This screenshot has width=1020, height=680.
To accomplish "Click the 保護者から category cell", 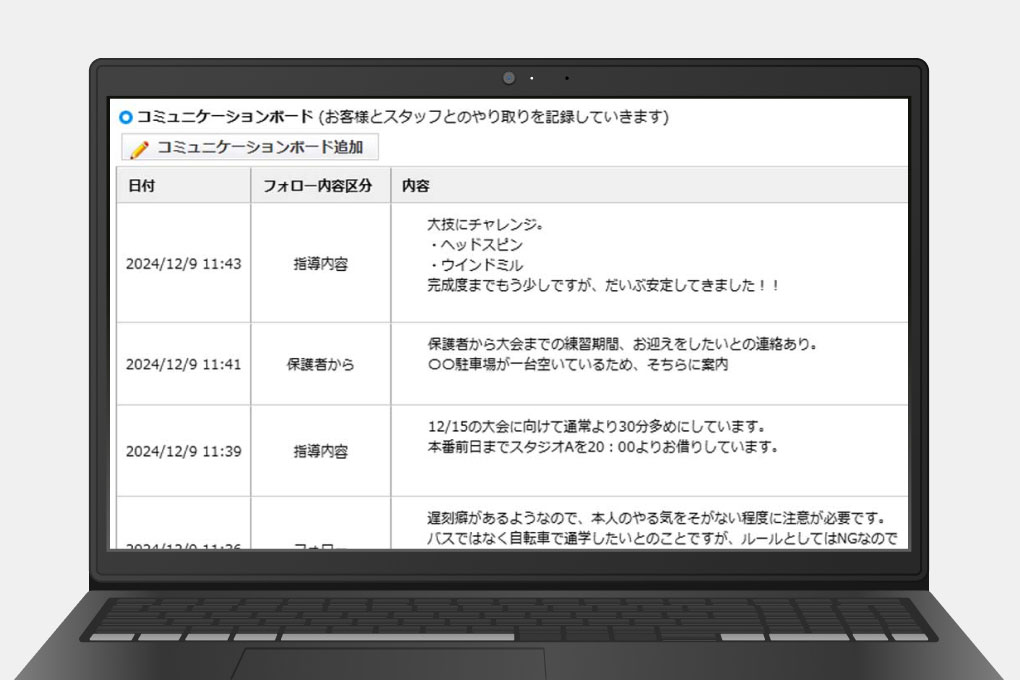I will [x=321, y=364].
